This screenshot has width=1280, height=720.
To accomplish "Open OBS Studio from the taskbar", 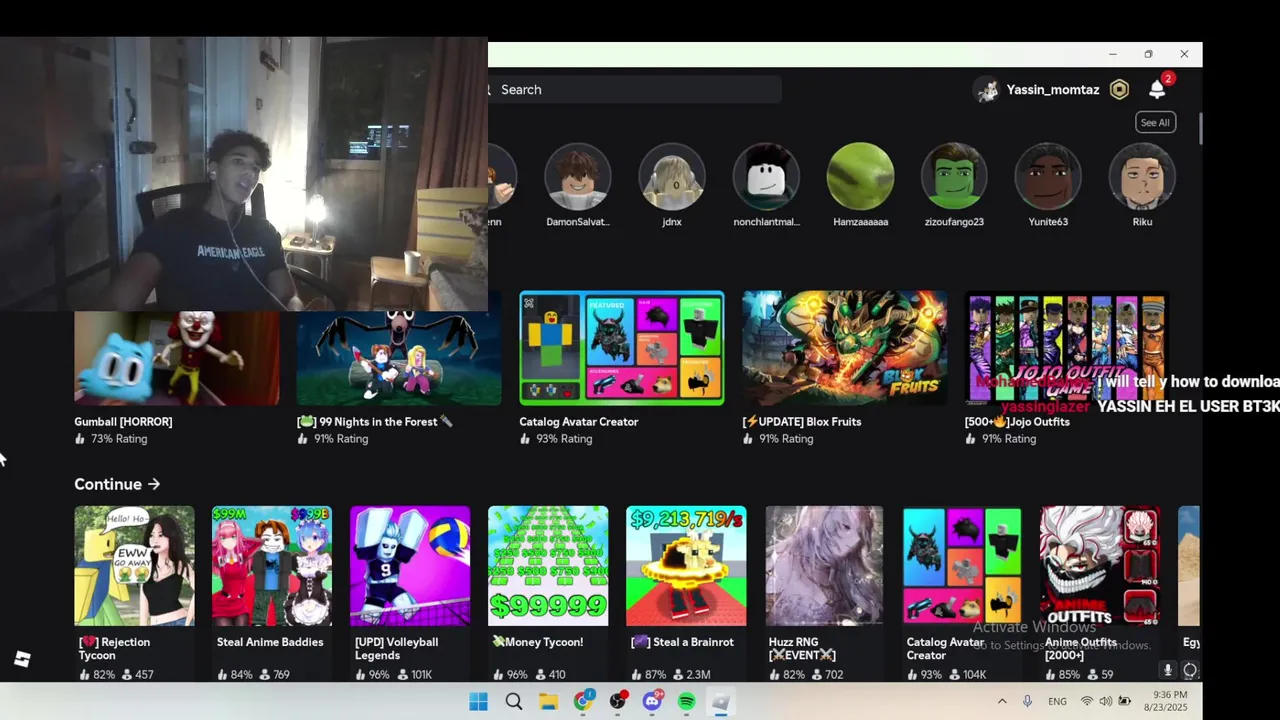I will coord(618,702).
